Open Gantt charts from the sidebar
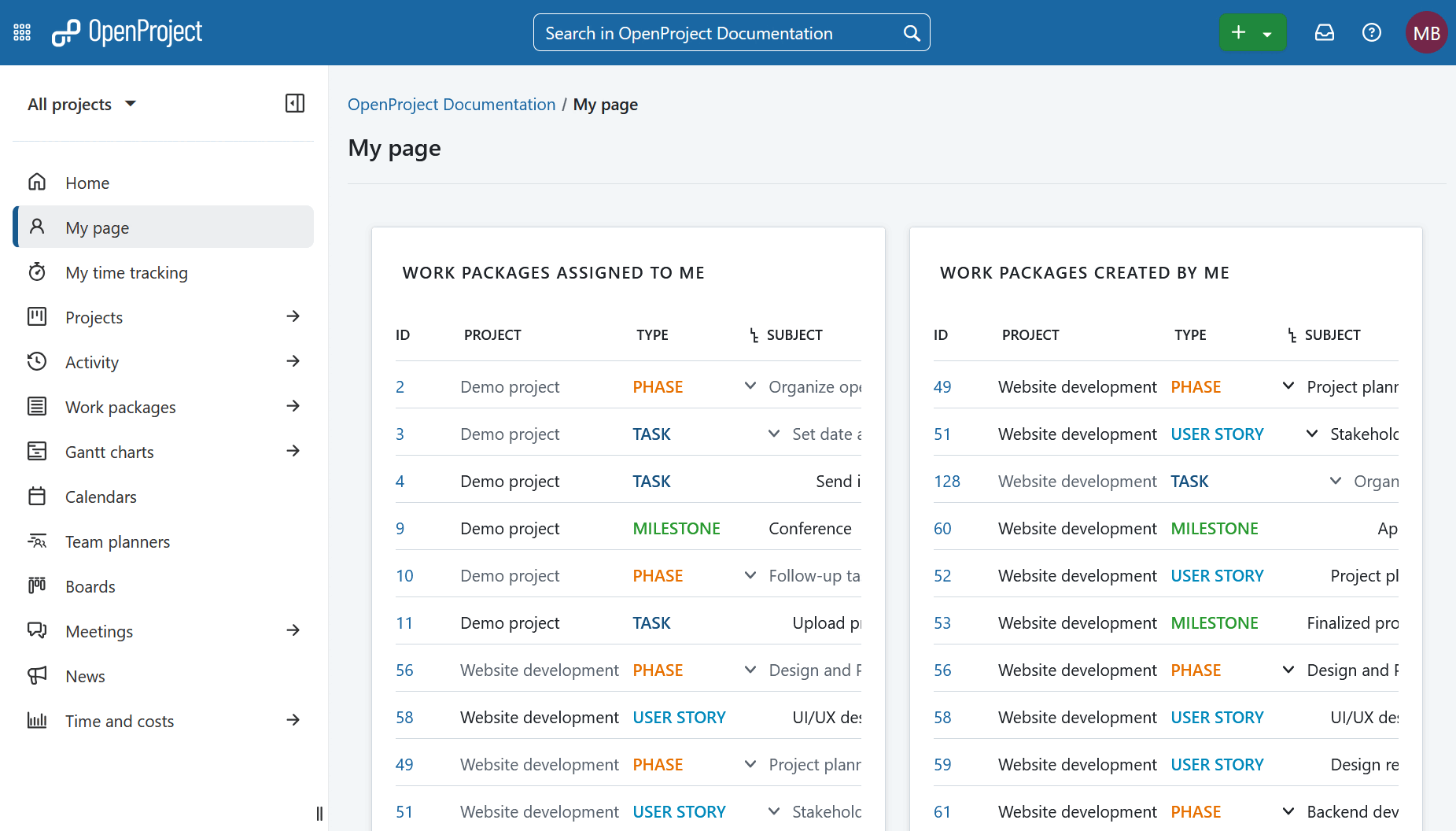This screenshot has height=831, width=1456. pyautogui.click(x=109, y=452)
